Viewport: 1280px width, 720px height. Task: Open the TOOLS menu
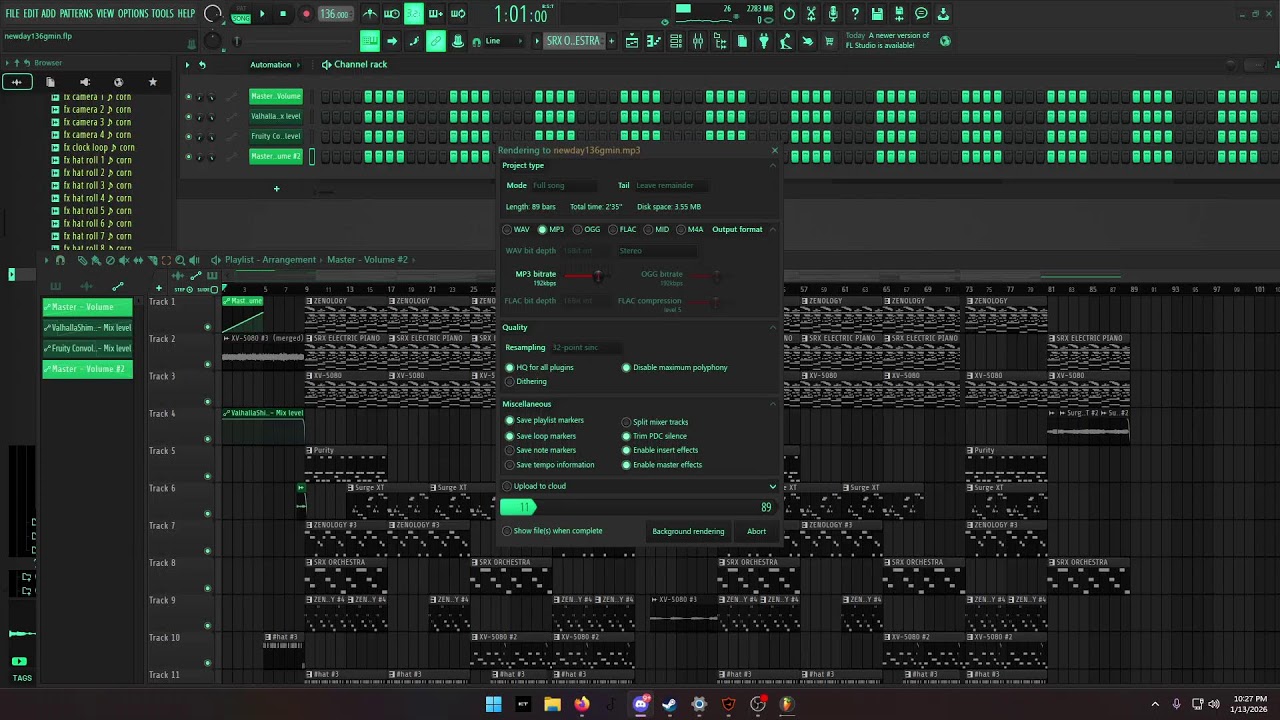click(x=163, y=14)
